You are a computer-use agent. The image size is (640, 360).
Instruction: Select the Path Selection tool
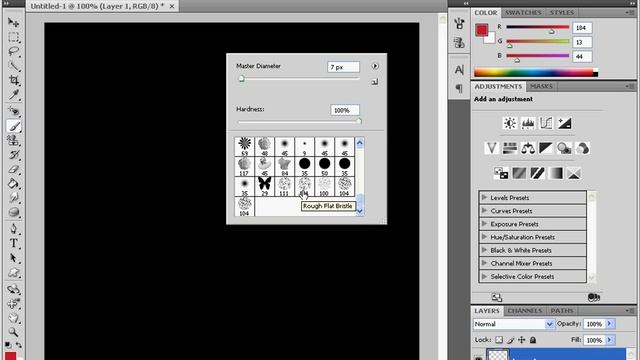point(13,258)
